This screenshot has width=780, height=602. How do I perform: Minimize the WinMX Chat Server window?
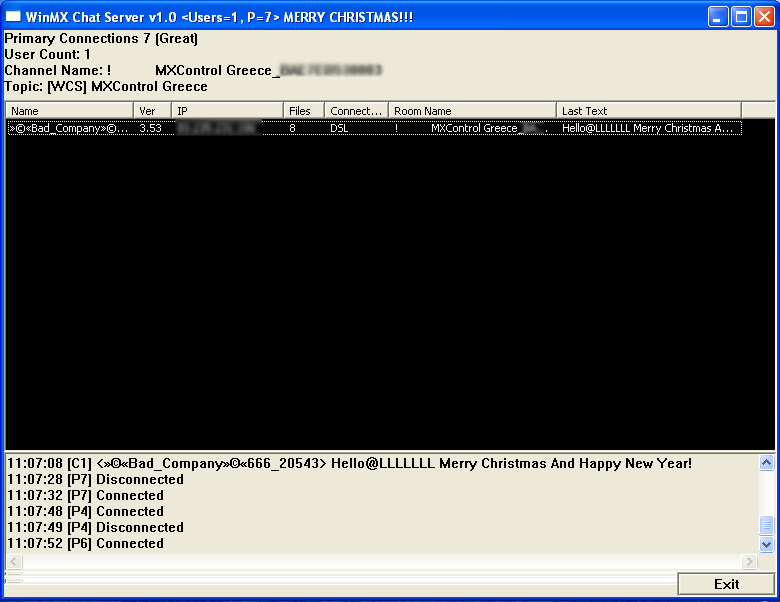718,17
